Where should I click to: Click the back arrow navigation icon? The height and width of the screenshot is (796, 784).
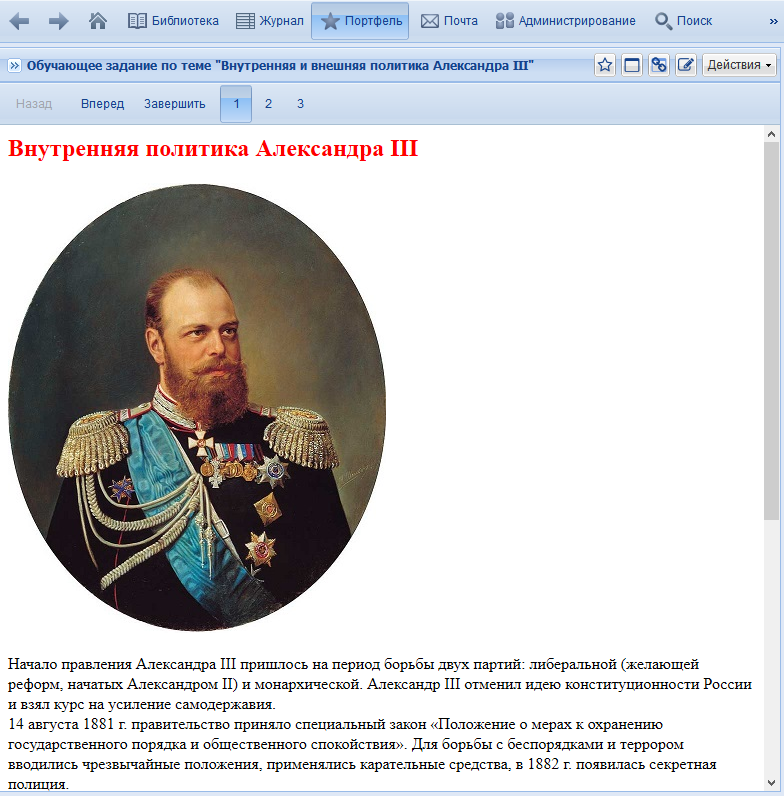click(x=19, y=21)
